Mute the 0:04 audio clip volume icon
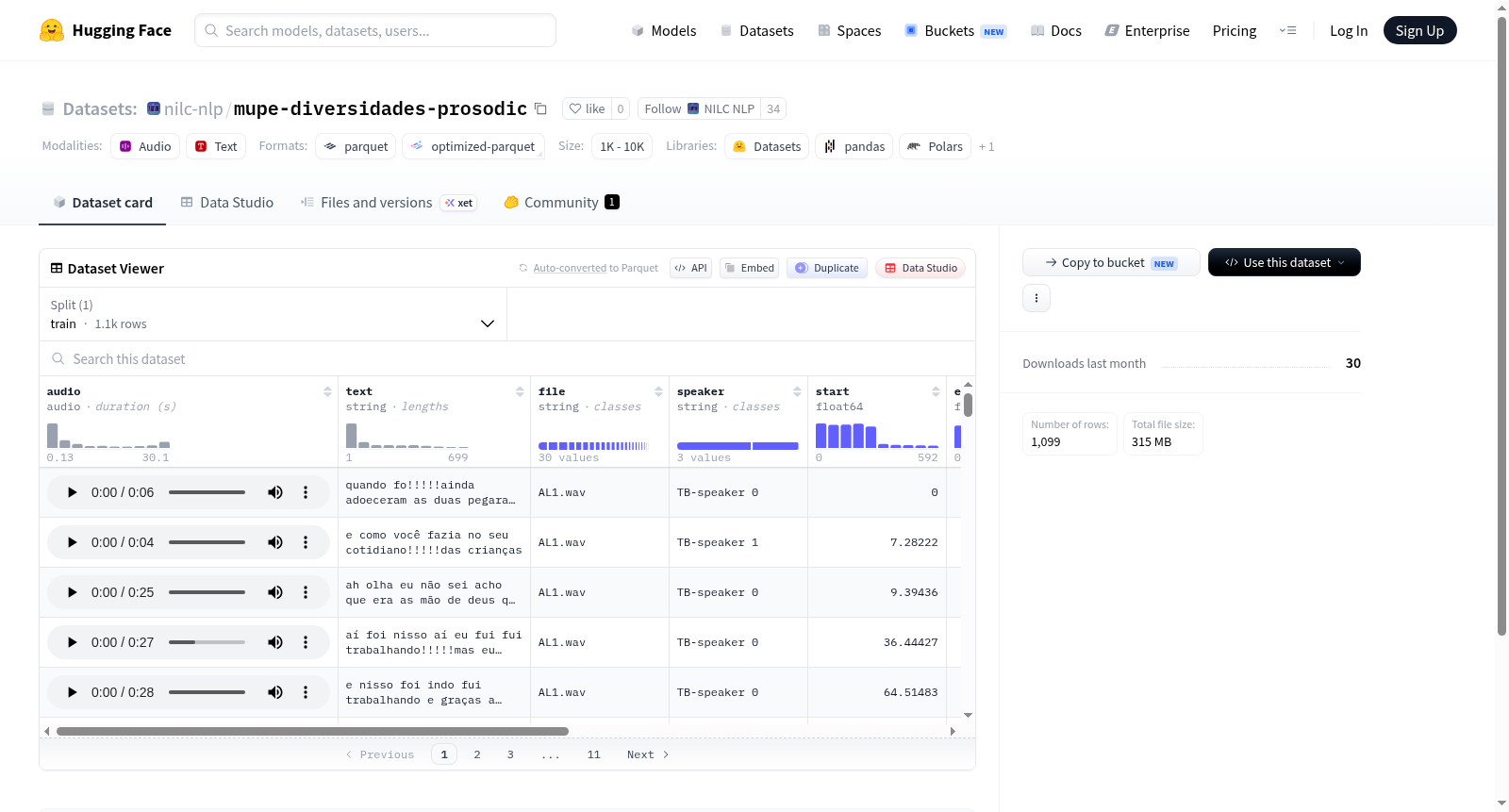Image resolution: width=1509 pixels, height=812 pixels. [275, 542]
